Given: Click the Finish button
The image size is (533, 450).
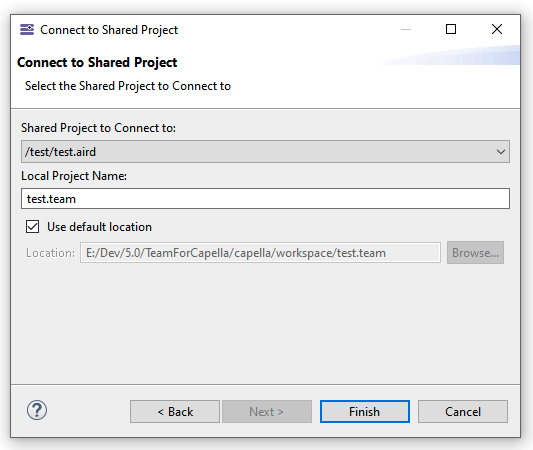Looking at the screenshot, I should click(365, 412).
